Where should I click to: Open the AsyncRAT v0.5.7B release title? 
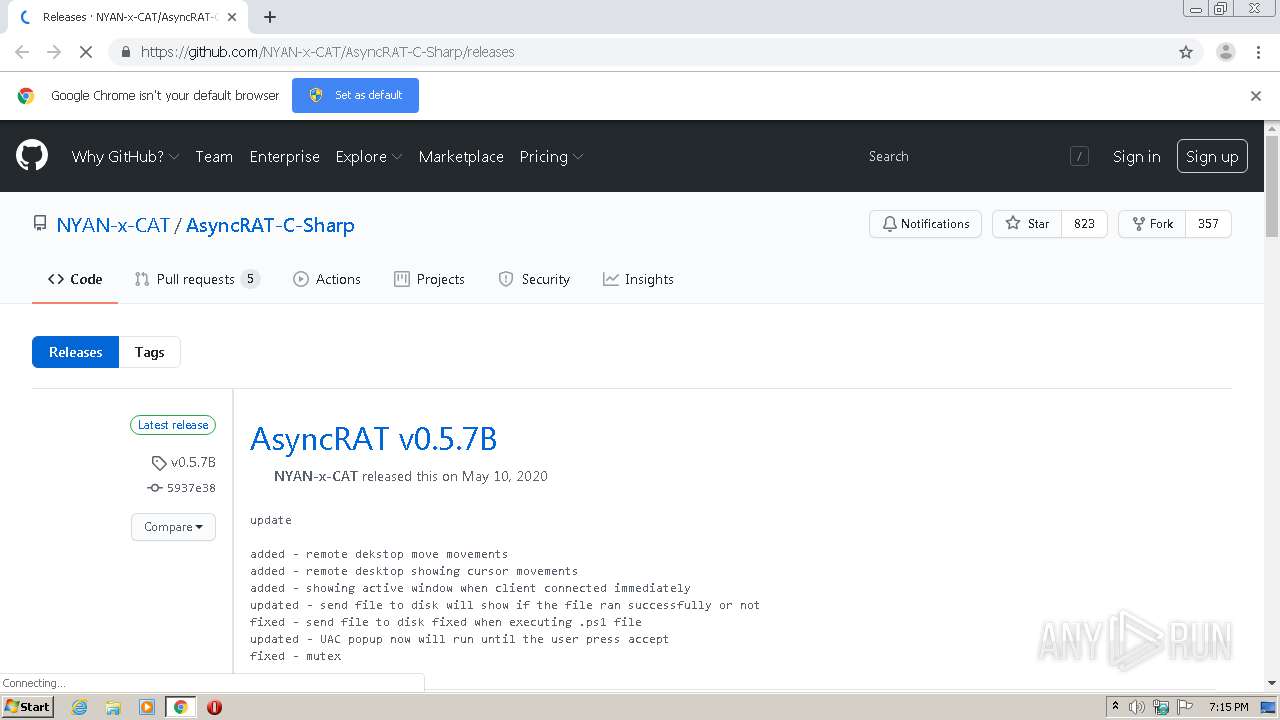click(x=373, y=439)
